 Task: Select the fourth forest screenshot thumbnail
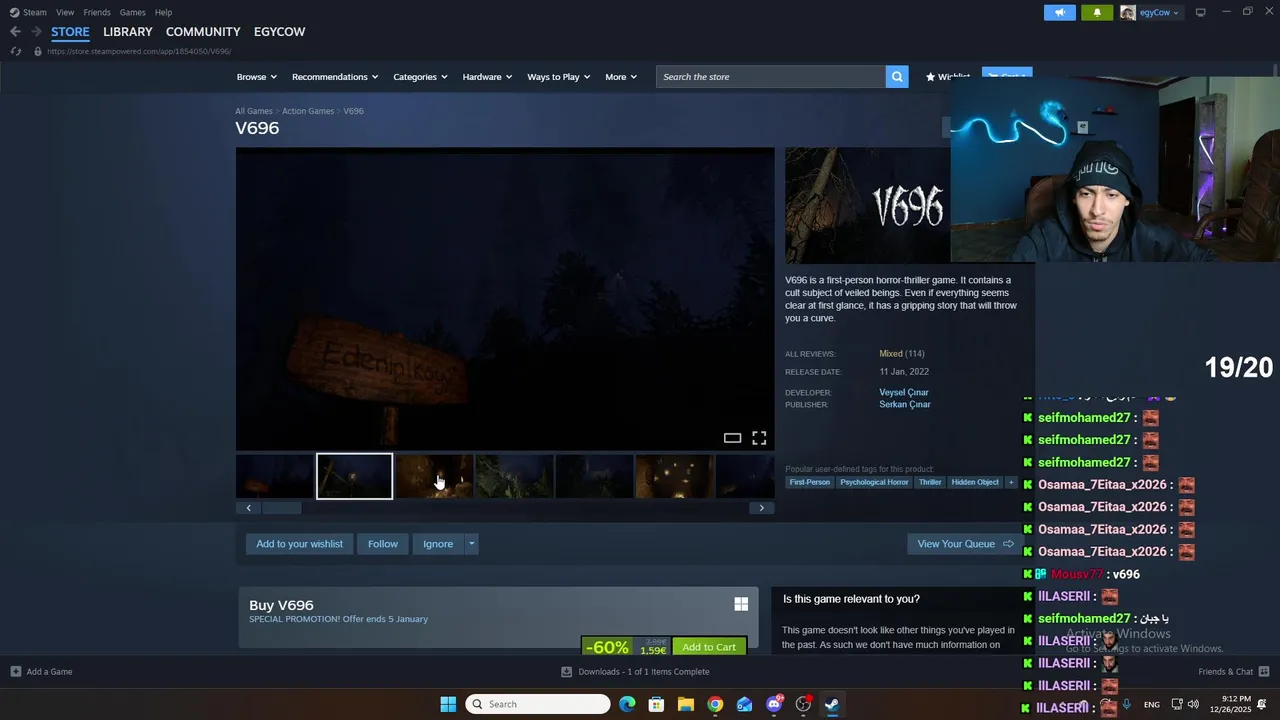coord(514,476)
